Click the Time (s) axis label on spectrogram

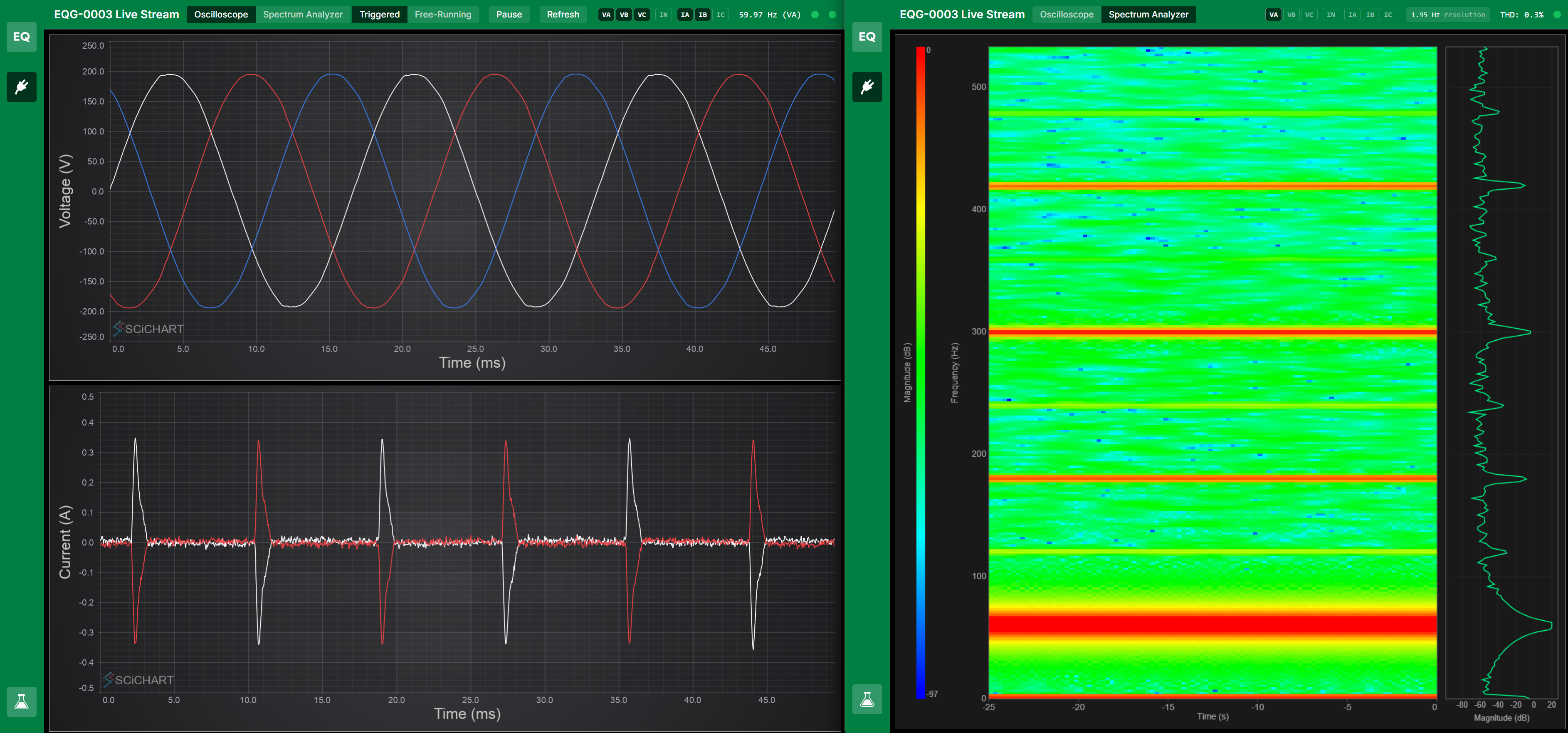tap(1212, 716)
